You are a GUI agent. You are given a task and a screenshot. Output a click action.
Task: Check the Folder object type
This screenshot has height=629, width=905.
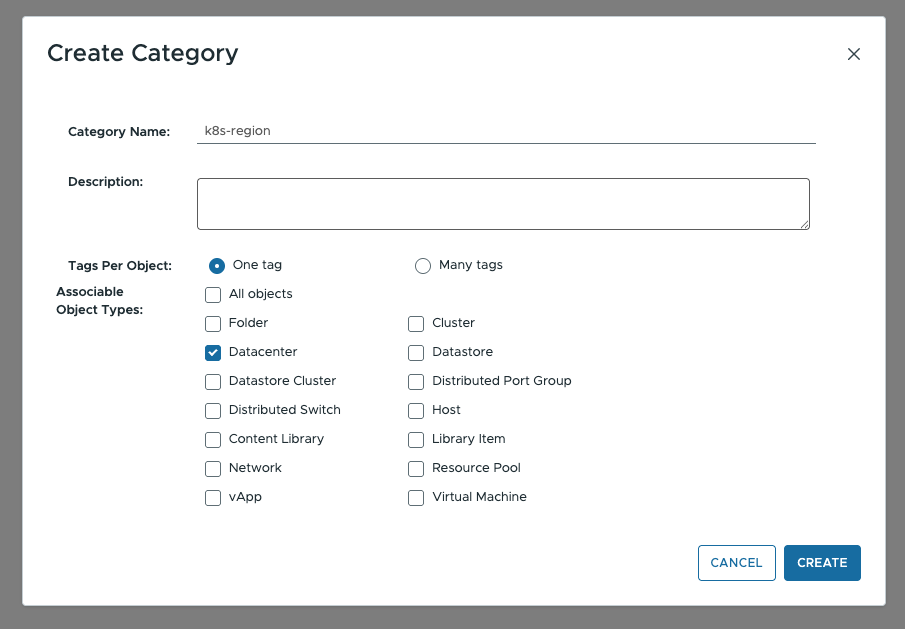point(213,323)
